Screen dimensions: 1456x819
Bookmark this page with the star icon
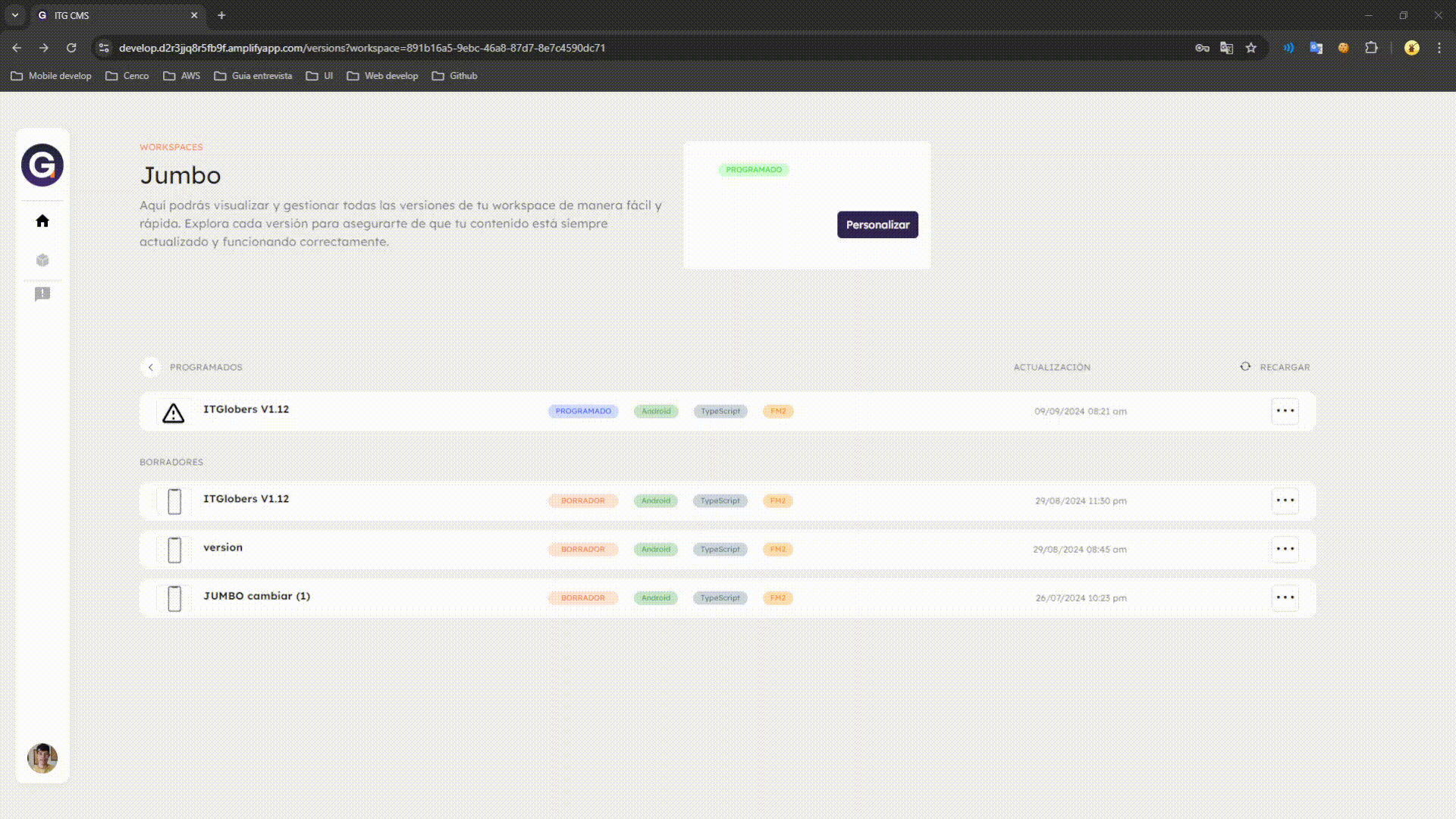(x=1251, y=48)
